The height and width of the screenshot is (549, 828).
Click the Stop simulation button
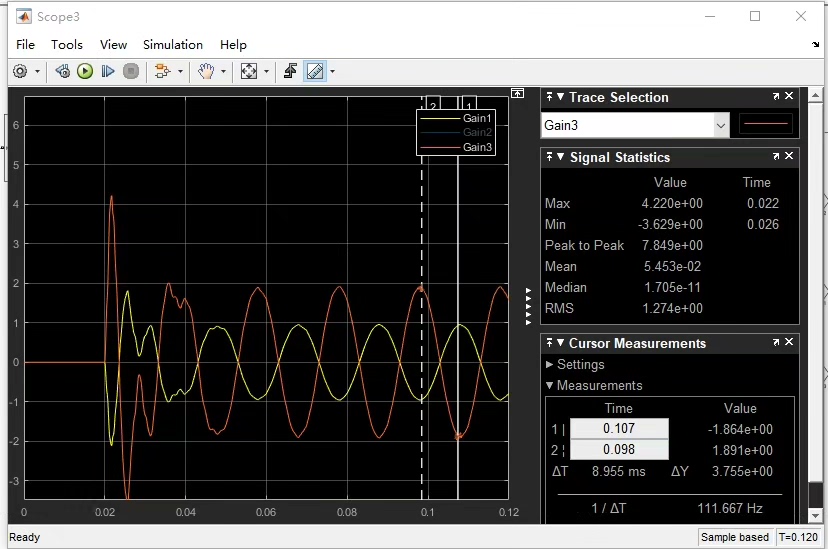[x=131, y=71]
